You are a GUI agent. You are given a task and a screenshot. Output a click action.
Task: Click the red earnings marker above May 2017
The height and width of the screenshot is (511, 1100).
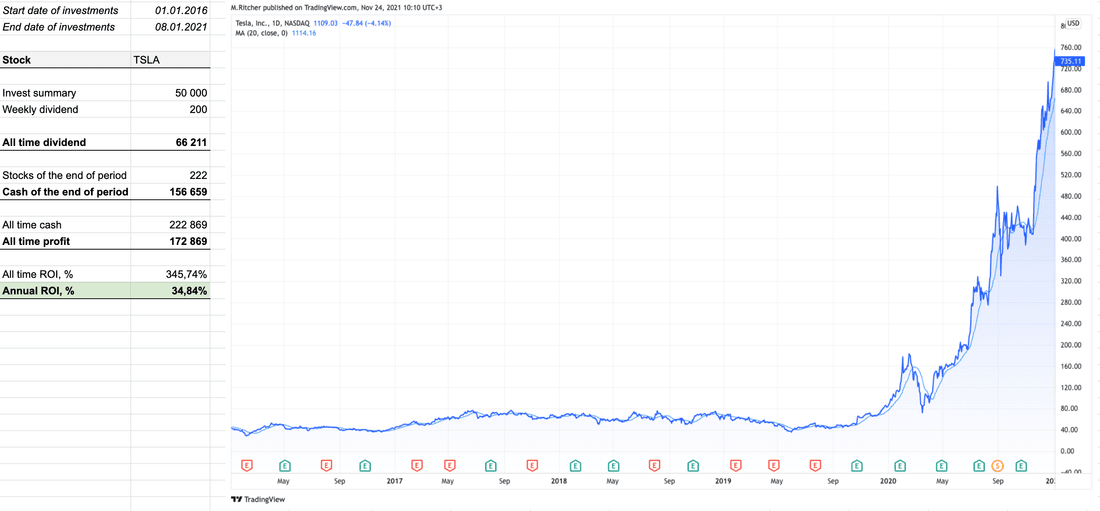point(449,465)
